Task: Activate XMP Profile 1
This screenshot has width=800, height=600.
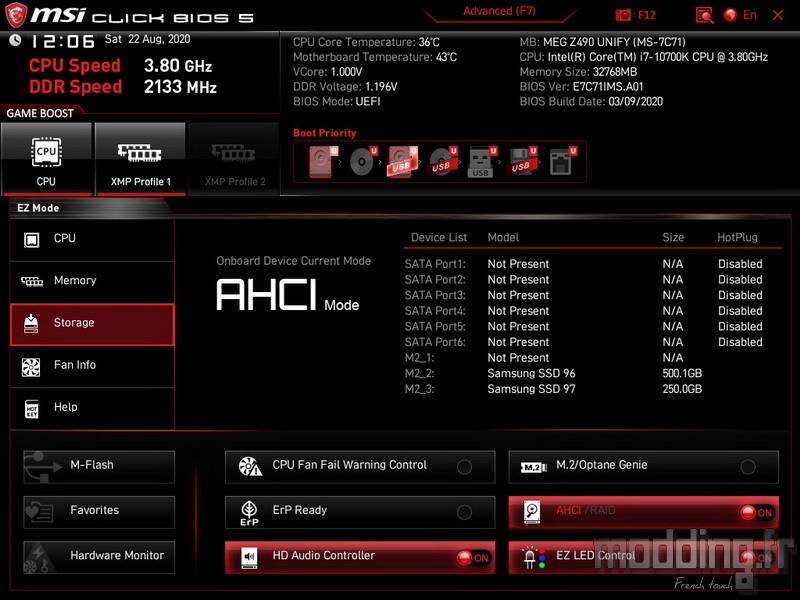Action: [140, 159]
